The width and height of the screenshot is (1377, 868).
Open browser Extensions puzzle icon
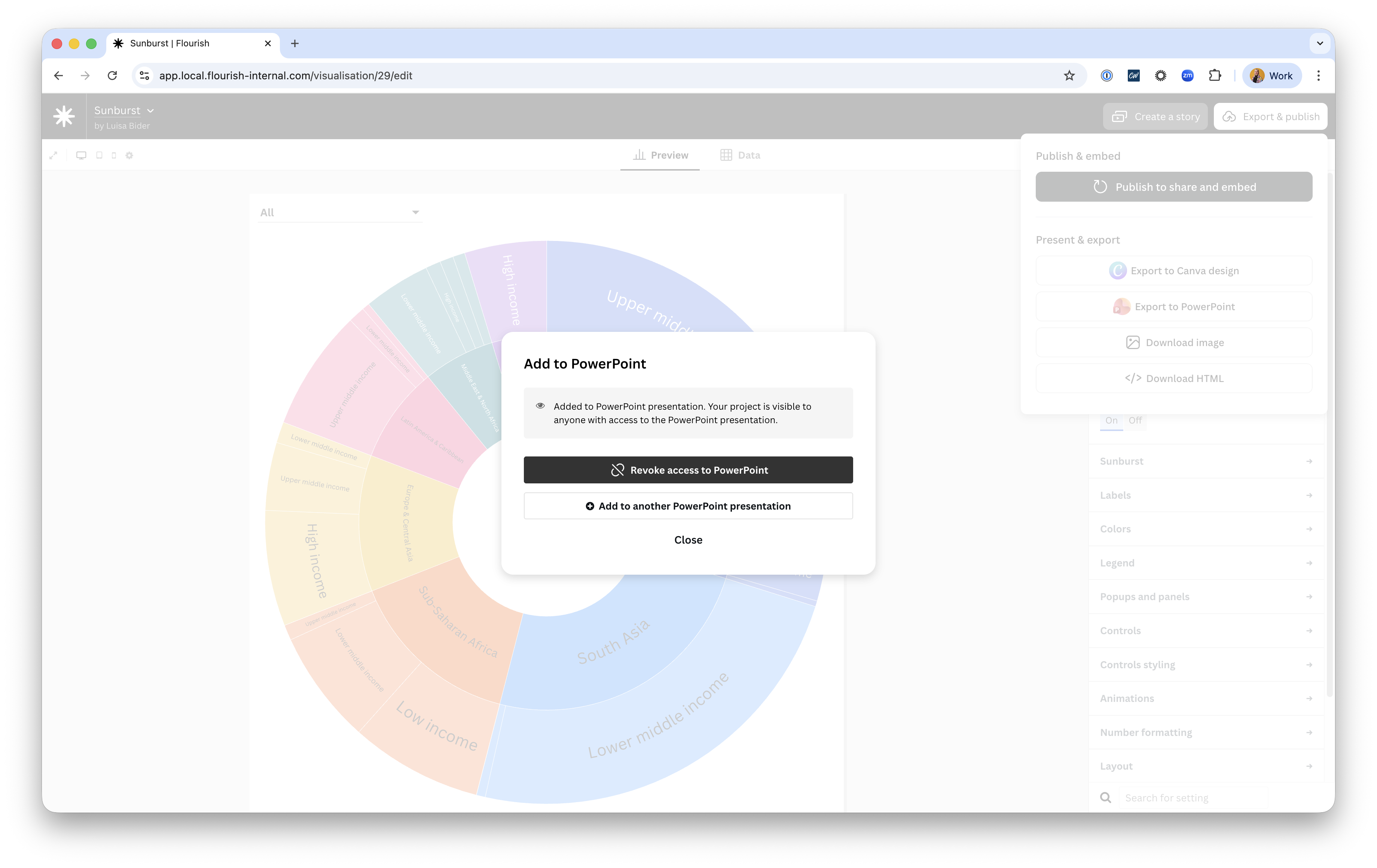tap(1215, 76)
